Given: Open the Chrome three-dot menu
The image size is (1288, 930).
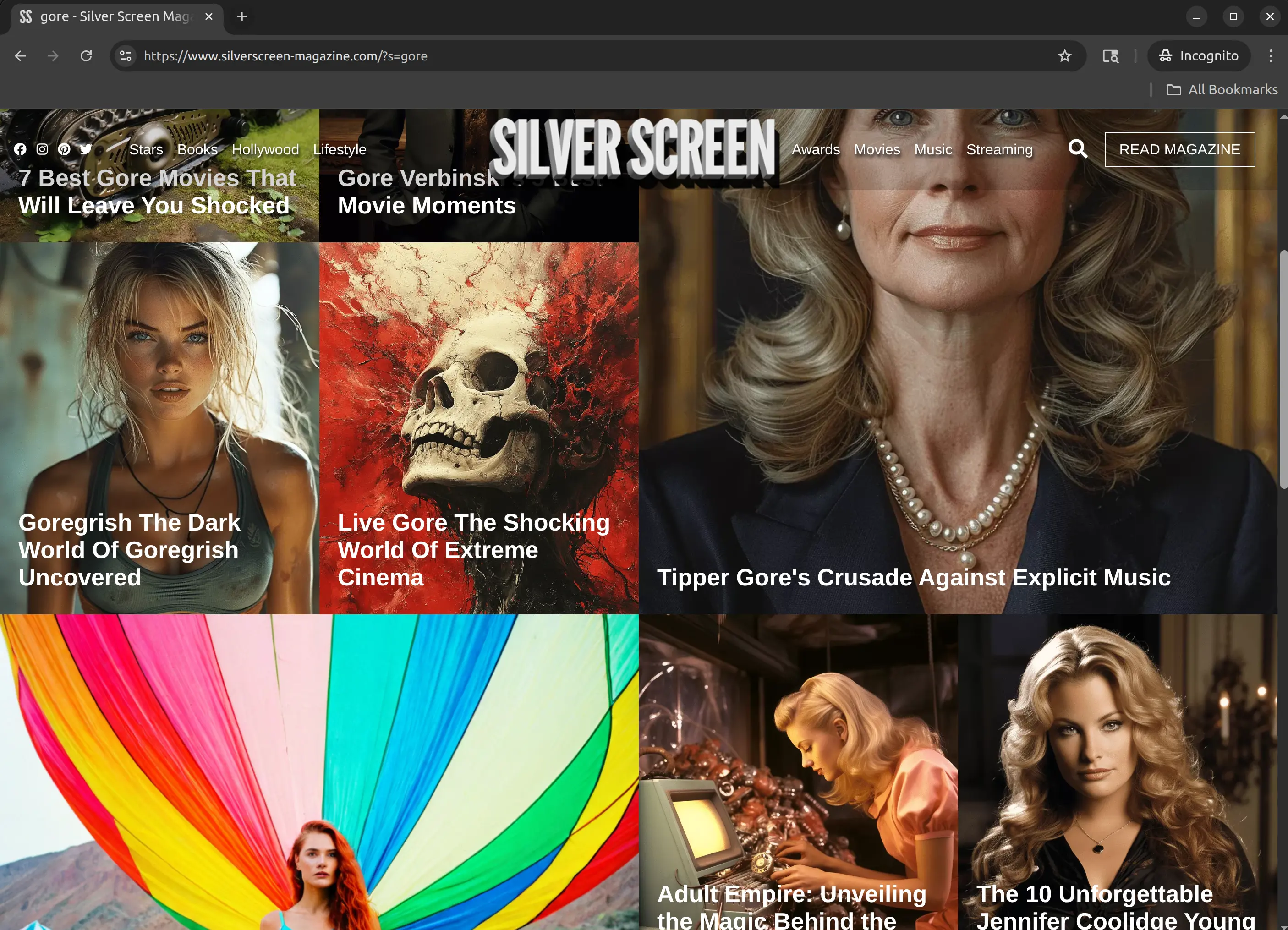Looking at the screenshot, I should click(1271, 55).
